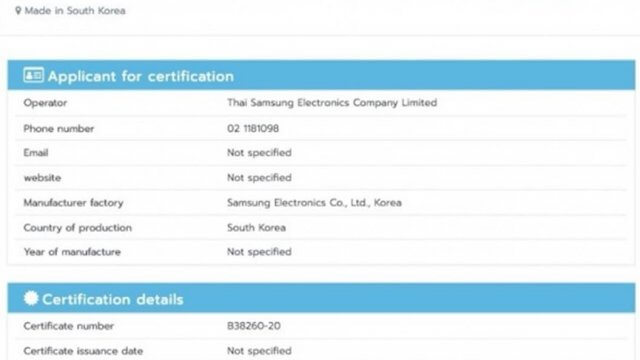
Task: Select 'Samsung Electronics Co., Ltd., Korea' value
Action: coord(314,203)
